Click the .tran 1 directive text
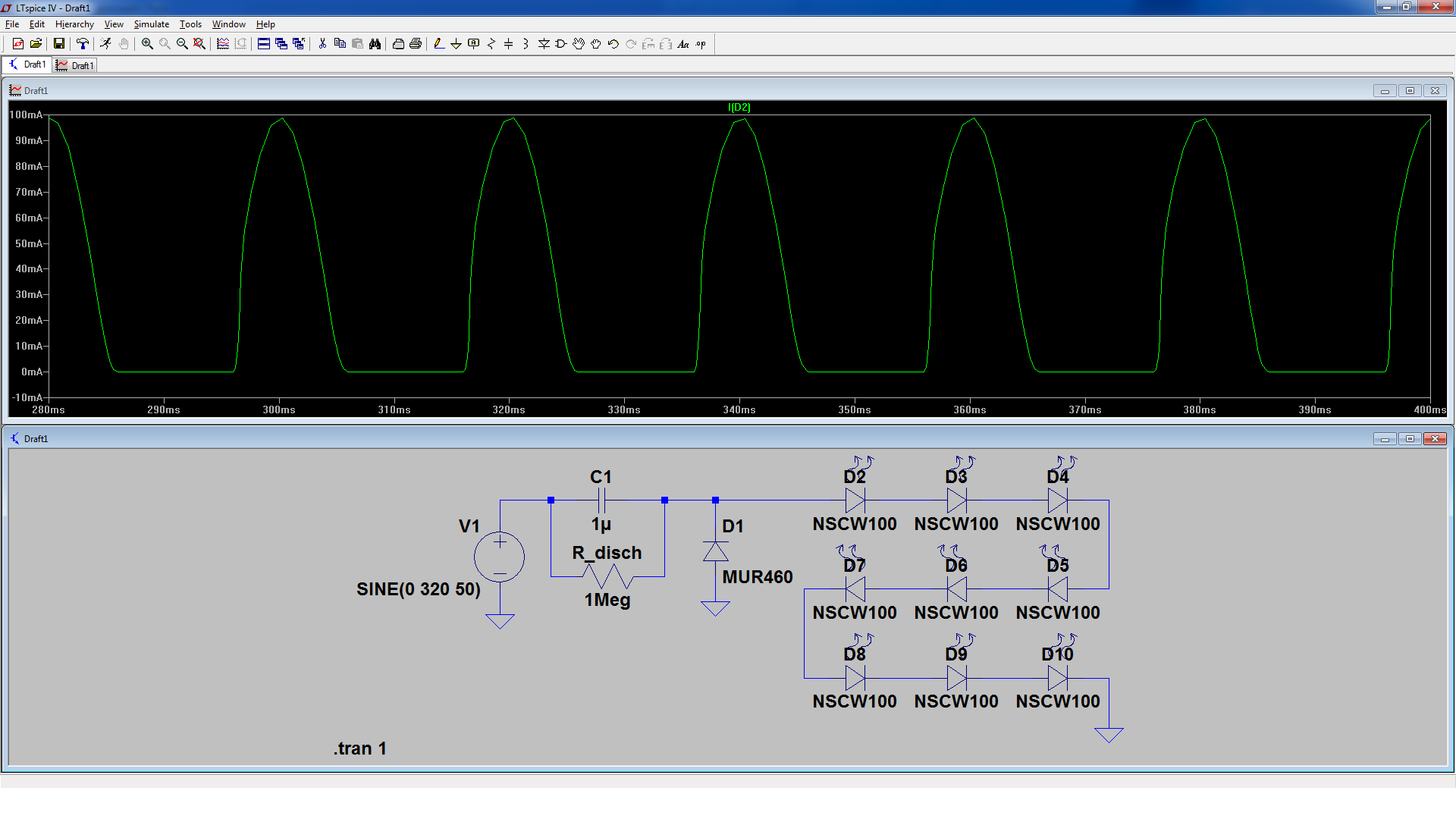This screenshot has height=819, width=1456. (x=360, y=748)
